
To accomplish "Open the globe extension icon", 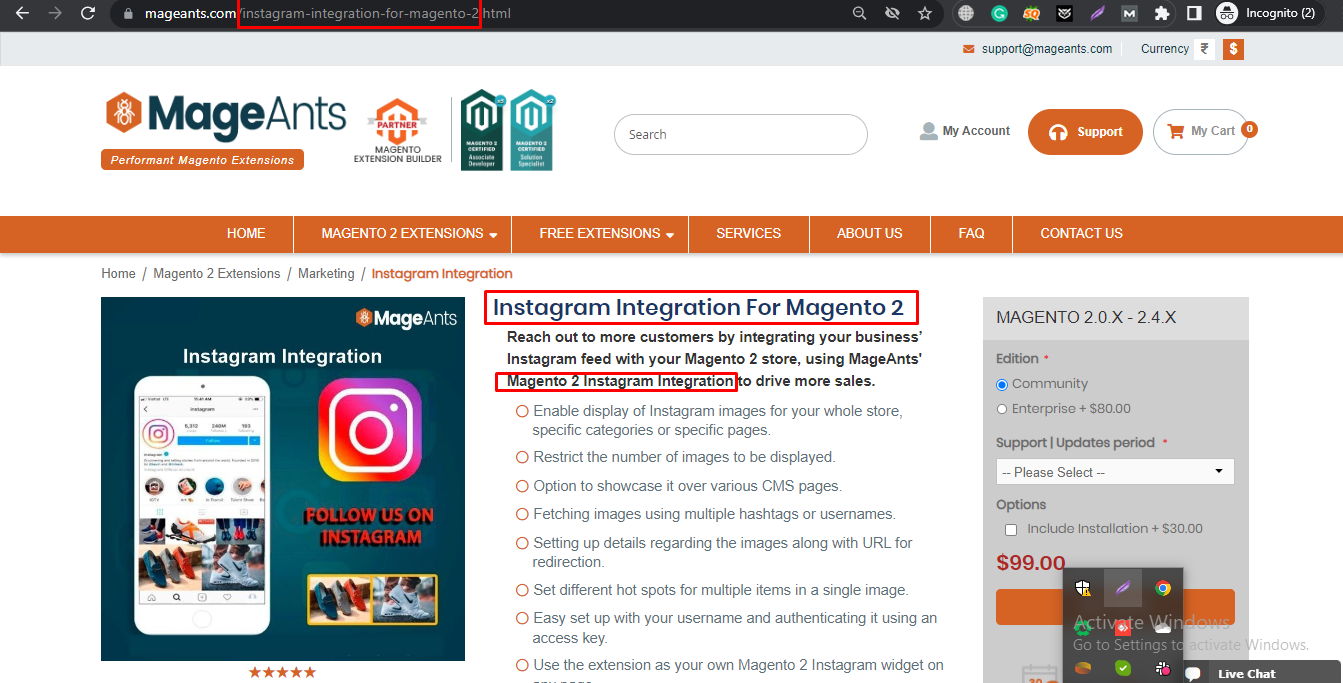I will tap(966, 14).
